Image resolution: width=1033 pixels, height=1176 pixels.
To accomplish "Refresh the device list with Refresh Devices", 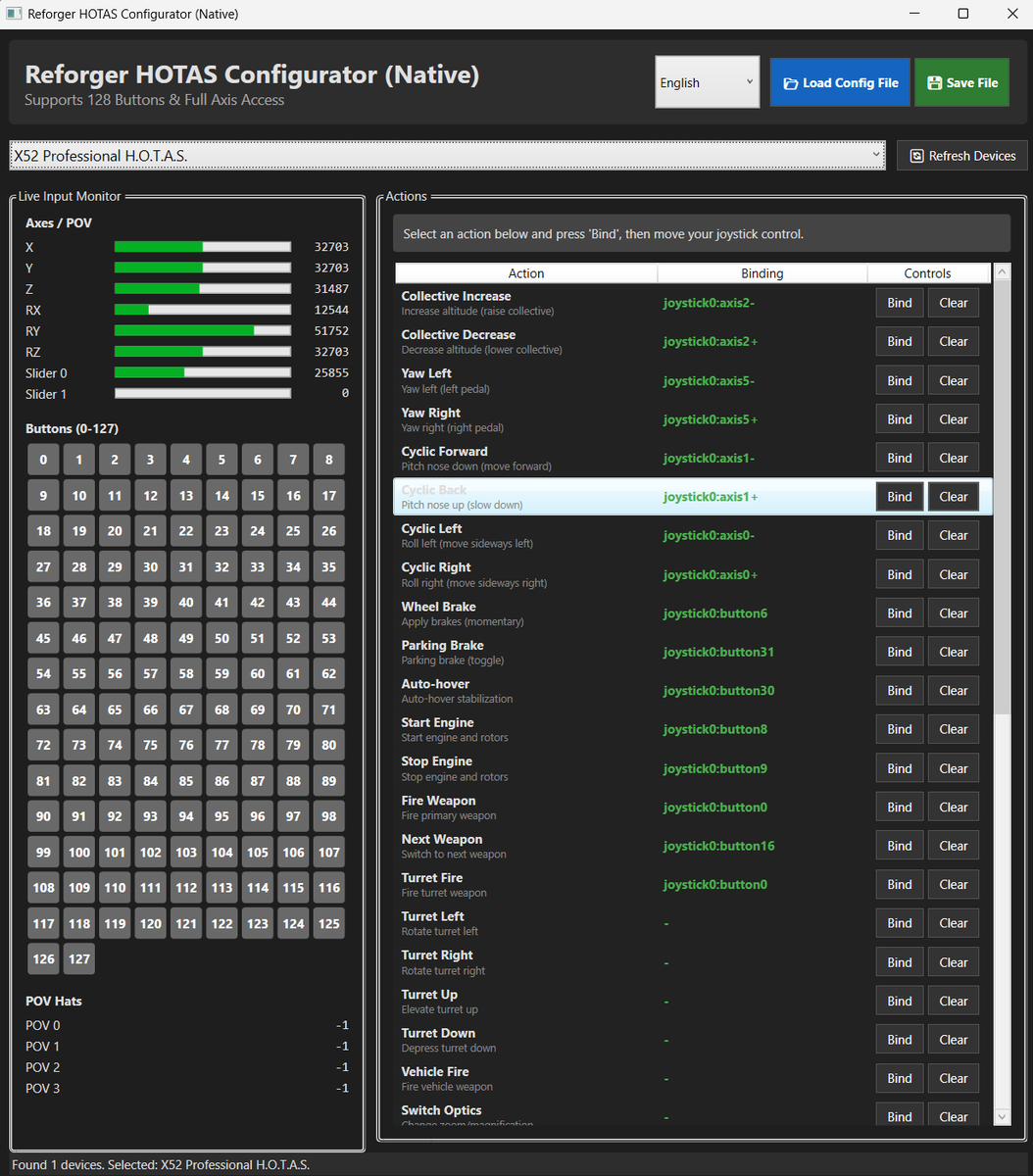I will click(x=962, y=156).
